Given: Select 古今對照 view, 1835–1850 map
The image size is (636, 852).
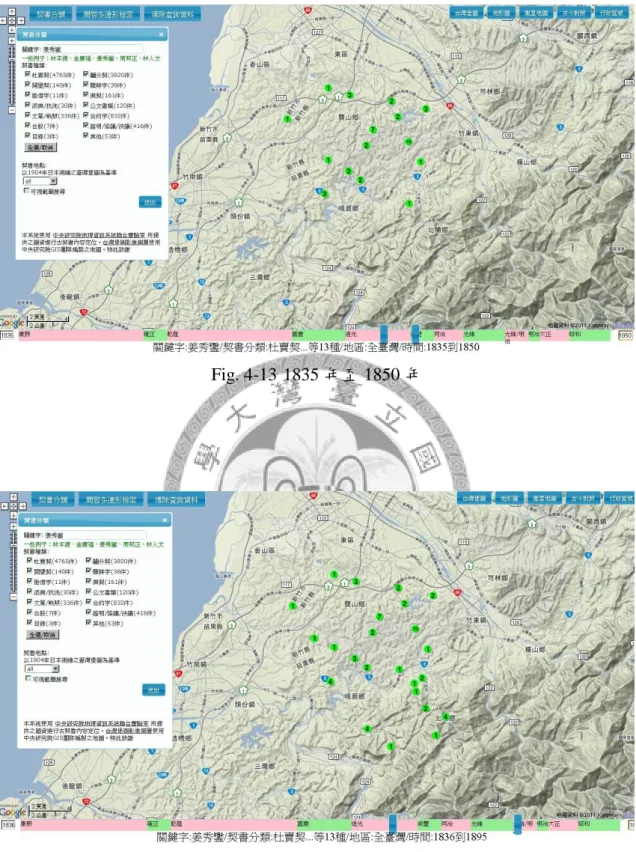Looking at the screenshot, I should coord(573,13).
